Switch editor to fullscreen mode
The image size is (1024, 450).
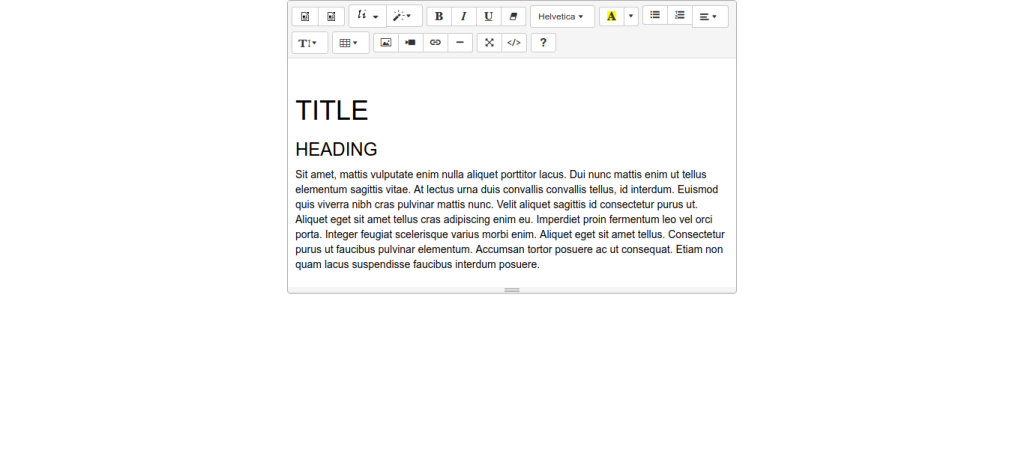(489, 43)
